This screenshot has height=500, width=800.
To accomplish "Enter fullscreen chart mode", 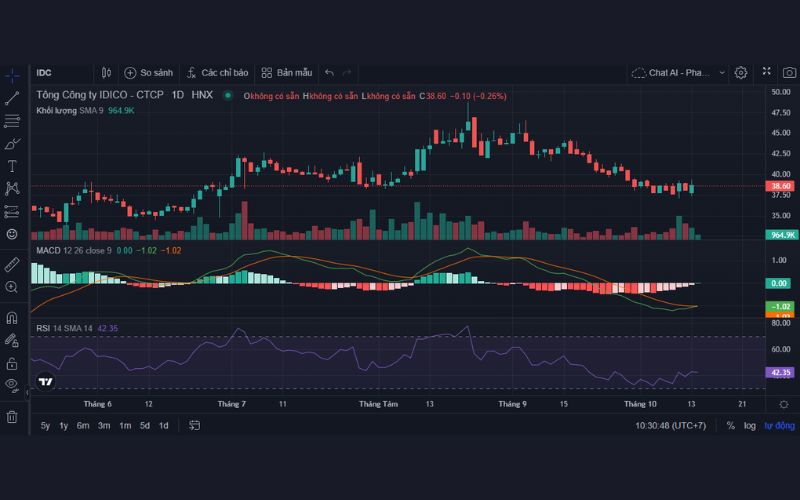I will coord(766,72).
